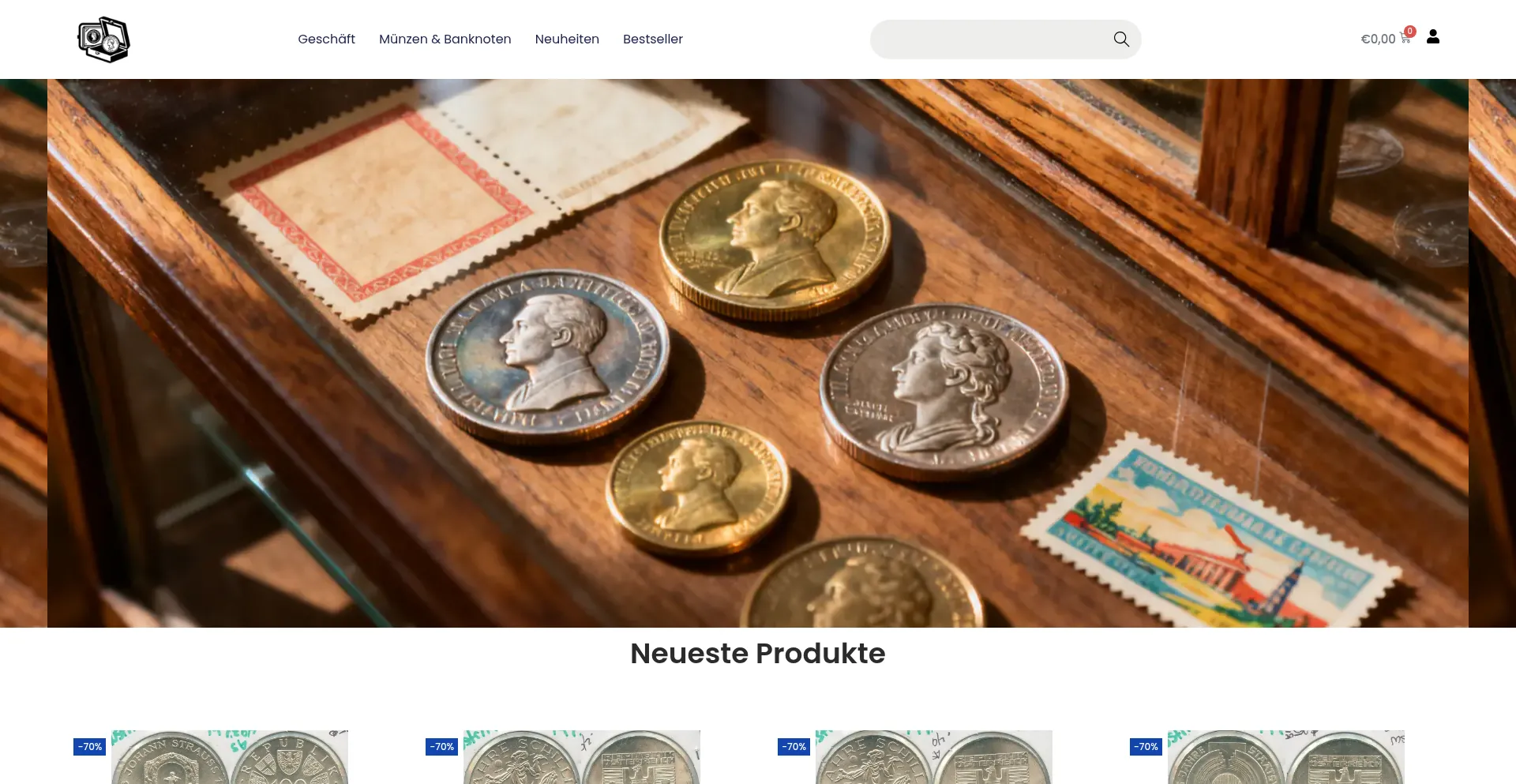This screenshot has height=784, width=1516.
Task: Open the user account icon
Action: tap(1433, 37)
